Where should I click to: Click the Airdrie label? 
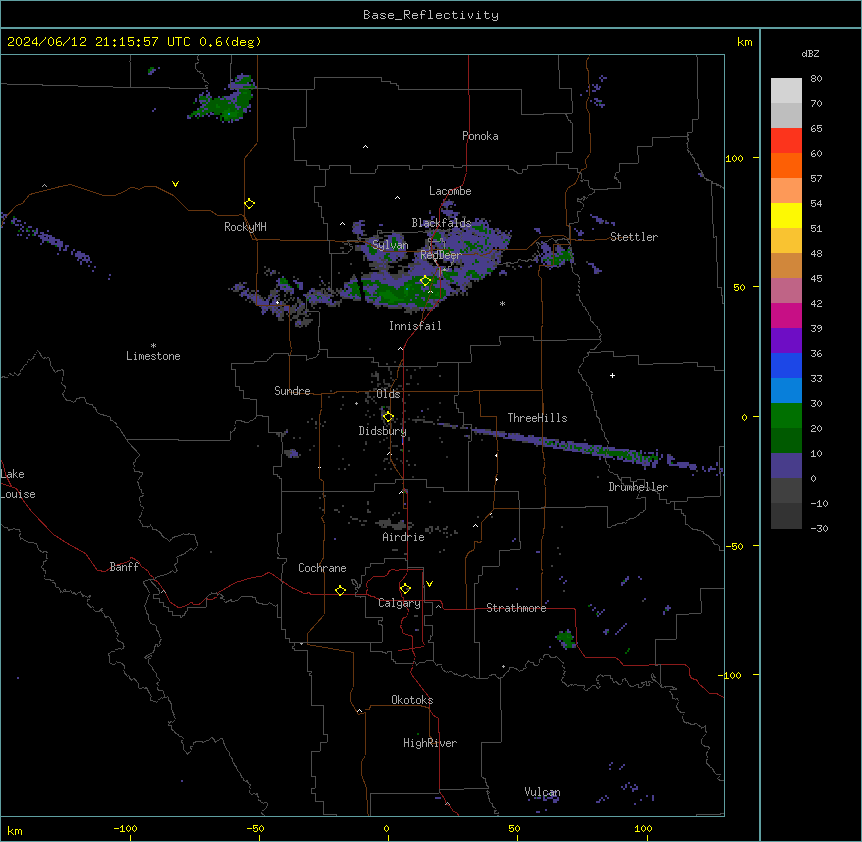point(404,537)
